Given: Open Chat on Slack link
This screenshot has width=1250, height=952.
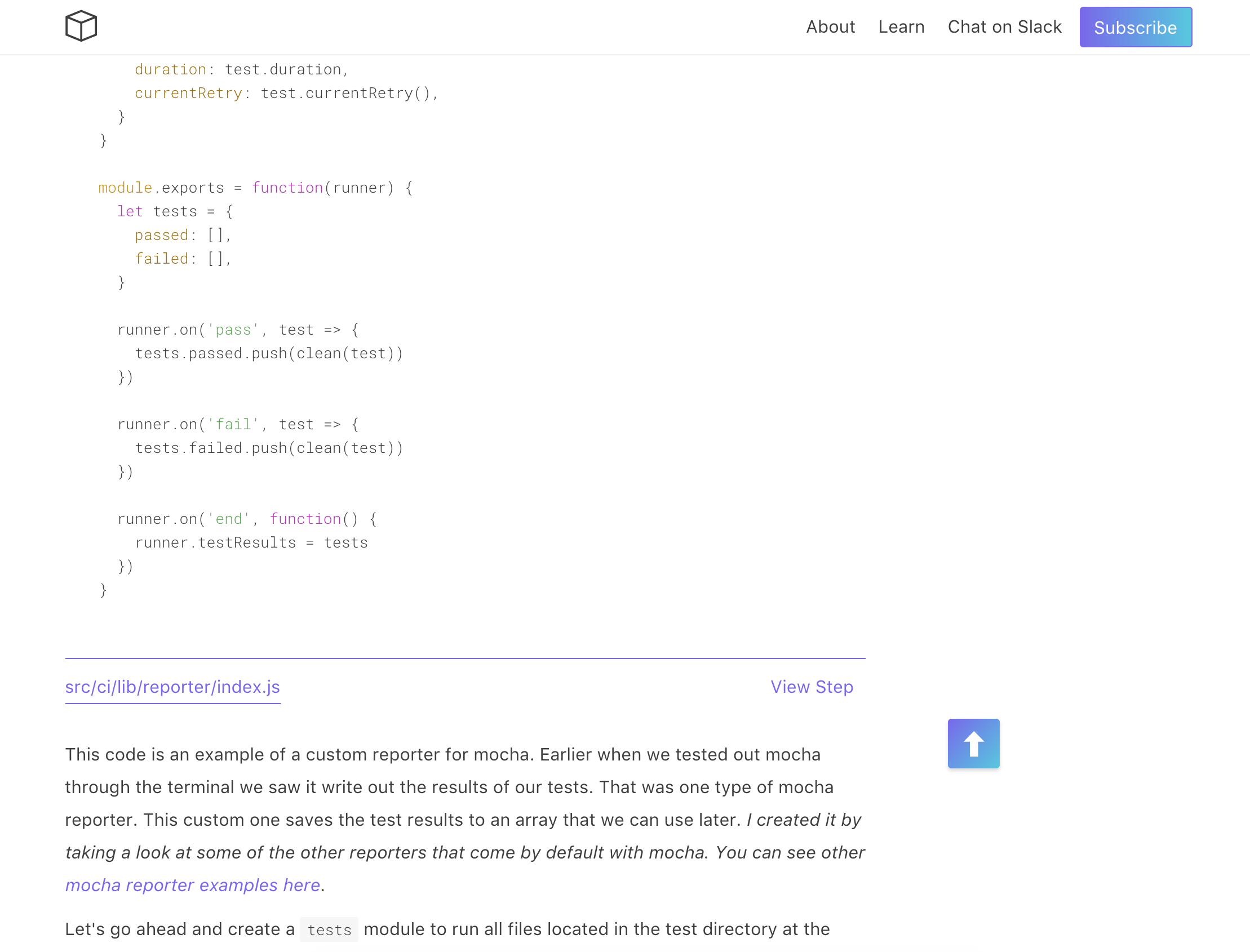Looking at the screenshot, I should 1004,26.
